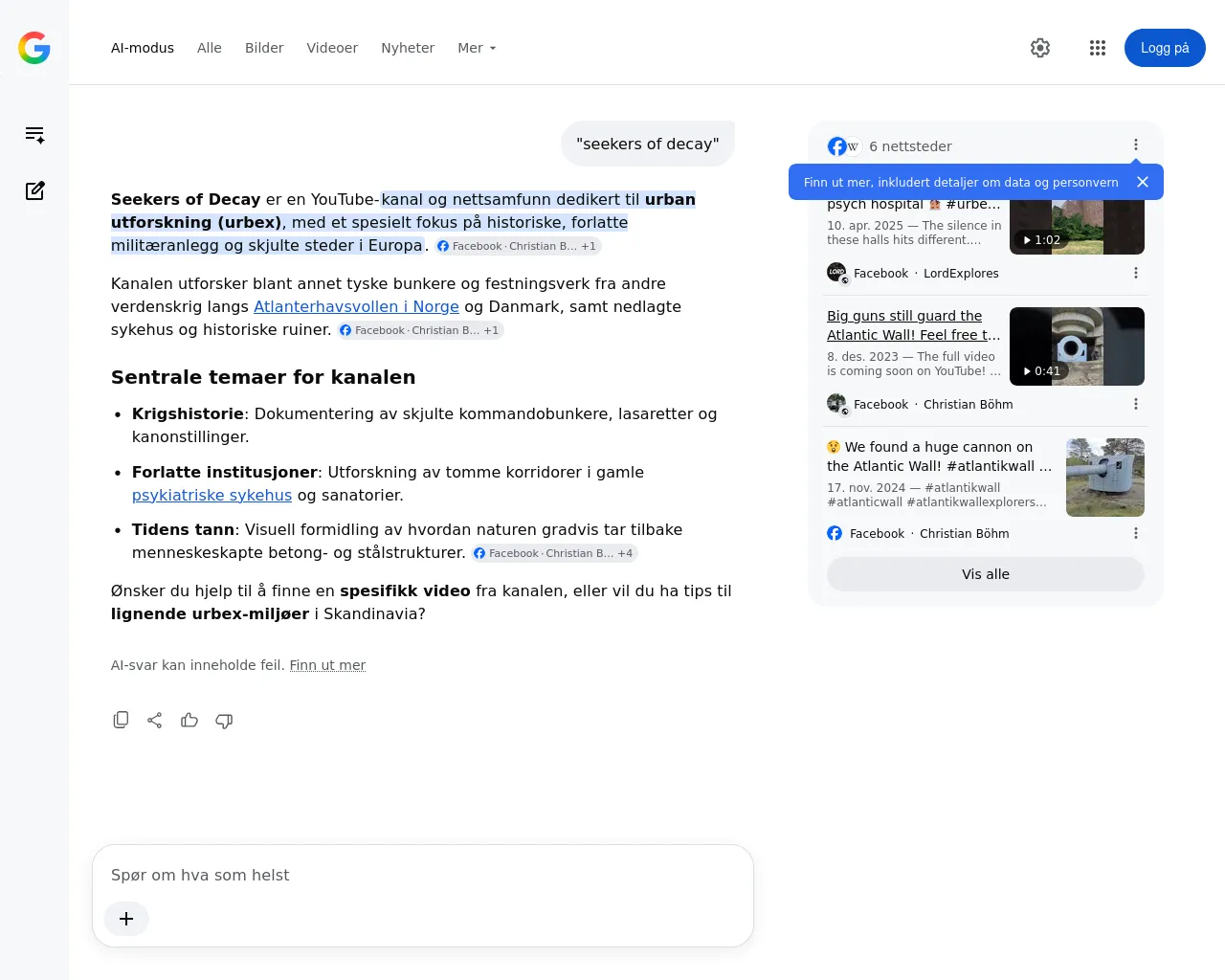Dismiss the blue data and privacy tooltip
This screenshot has width=1225, height=980.
click(x=1143, y=182)
